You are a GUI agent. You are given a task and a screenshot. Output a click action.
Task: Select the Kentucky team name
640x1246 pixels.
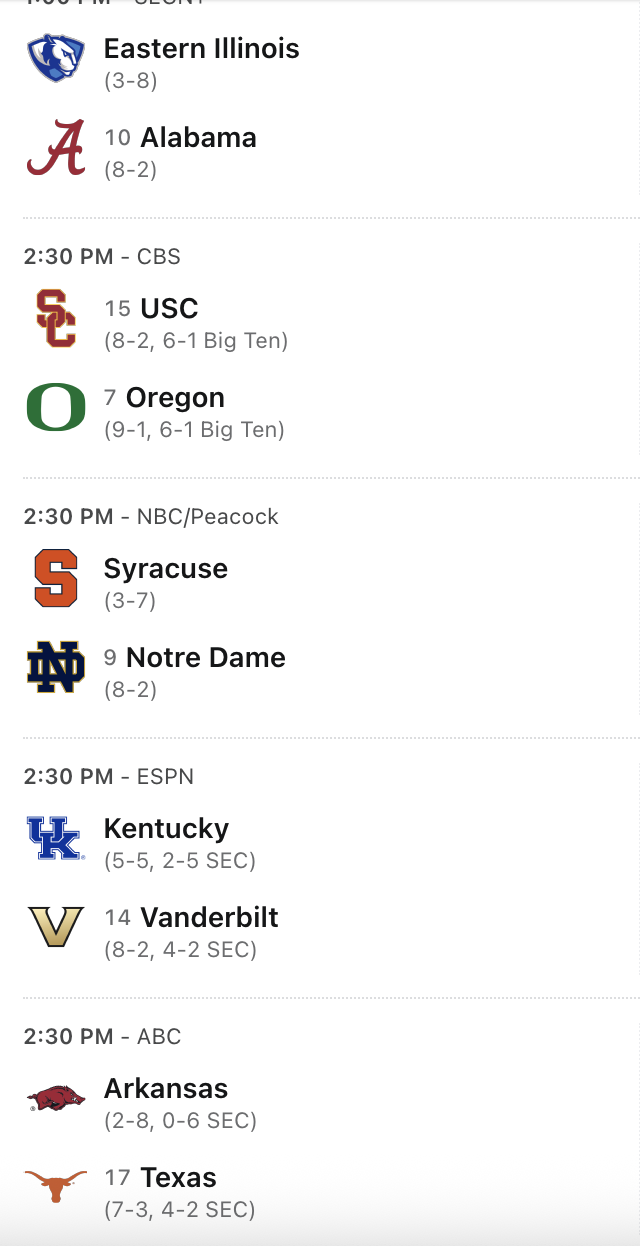pyautogui.click(x=166, y=828)
